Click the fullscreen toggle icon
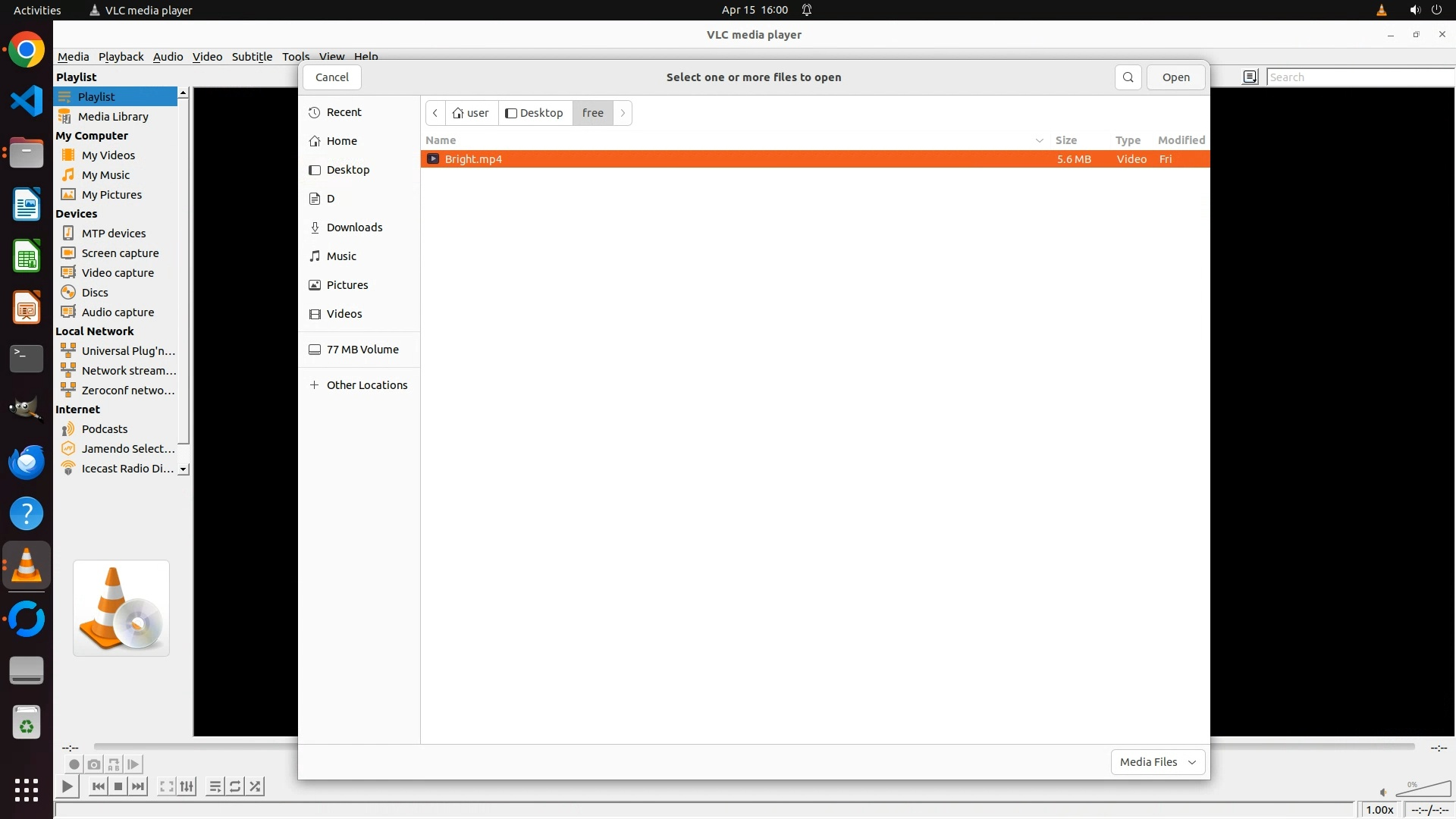1456x819 pixels. coord(167,786)
